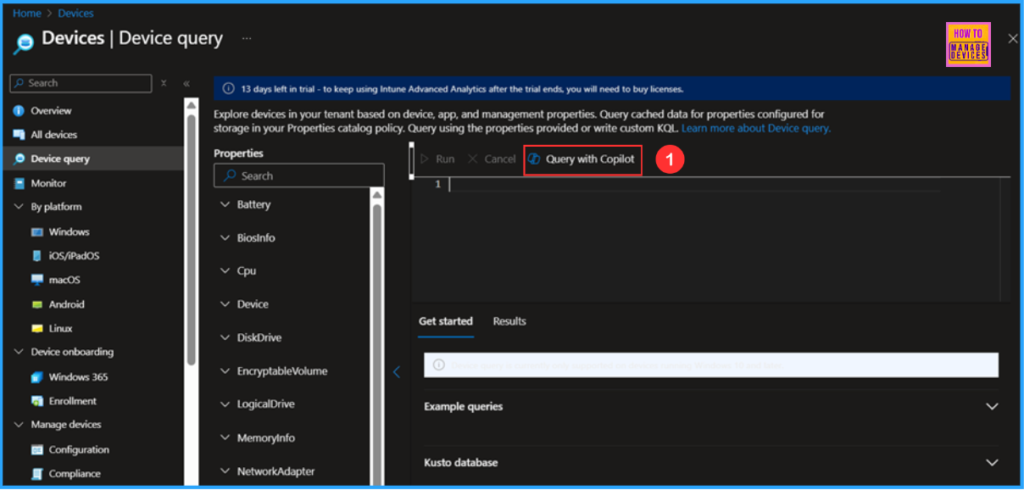
Task: Follow Learn more about Device query link
Action: 756,129
